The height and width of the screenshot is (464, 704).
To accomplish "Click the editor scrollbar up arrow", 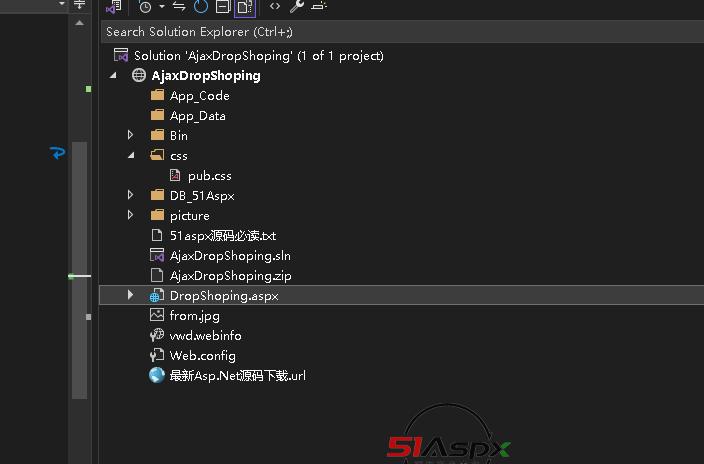I will [x=79, y=23].
